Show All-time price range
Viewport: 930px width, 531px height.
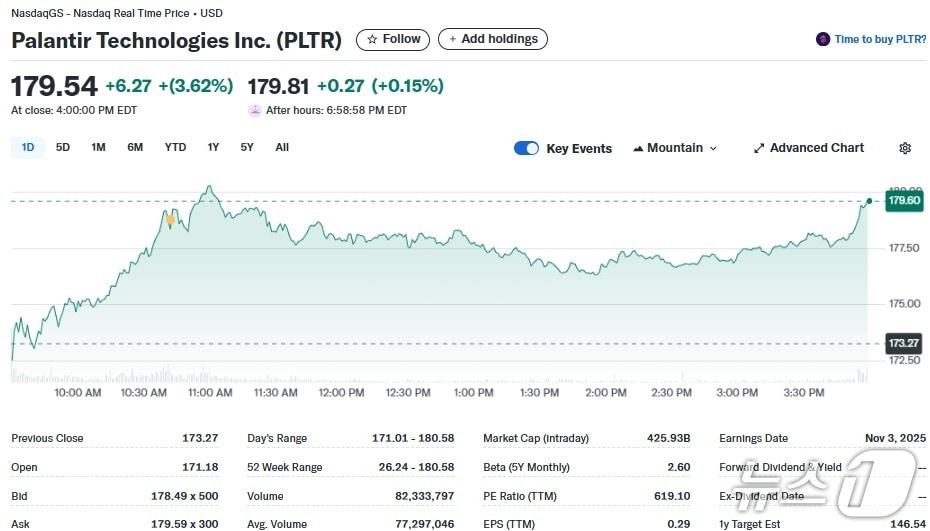click(282, 147)
